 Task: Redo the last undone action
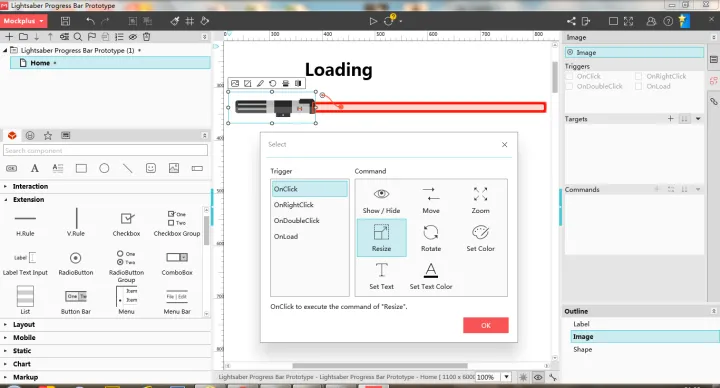[105, 21]
